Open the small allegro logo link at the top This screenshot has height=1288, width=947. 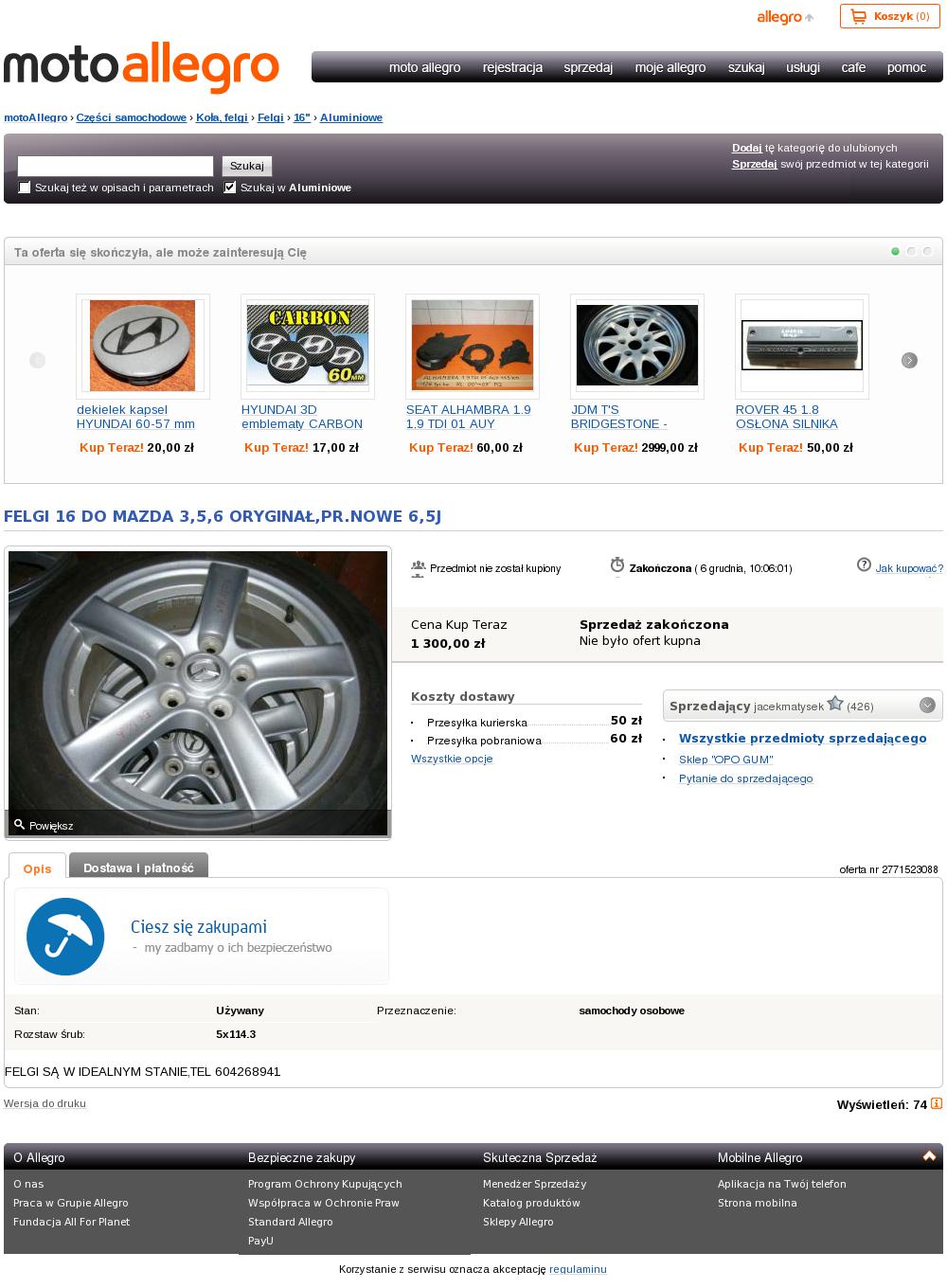pyautogui.click(x=785, y=17)
